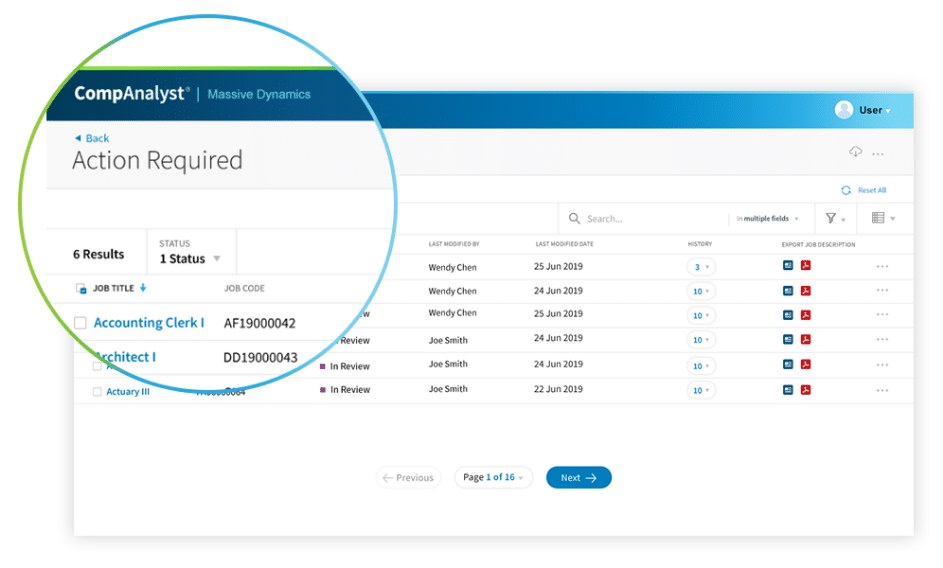
Task: Export Word for Wendy Chen 24 Jun row
Action: (788, 291)
